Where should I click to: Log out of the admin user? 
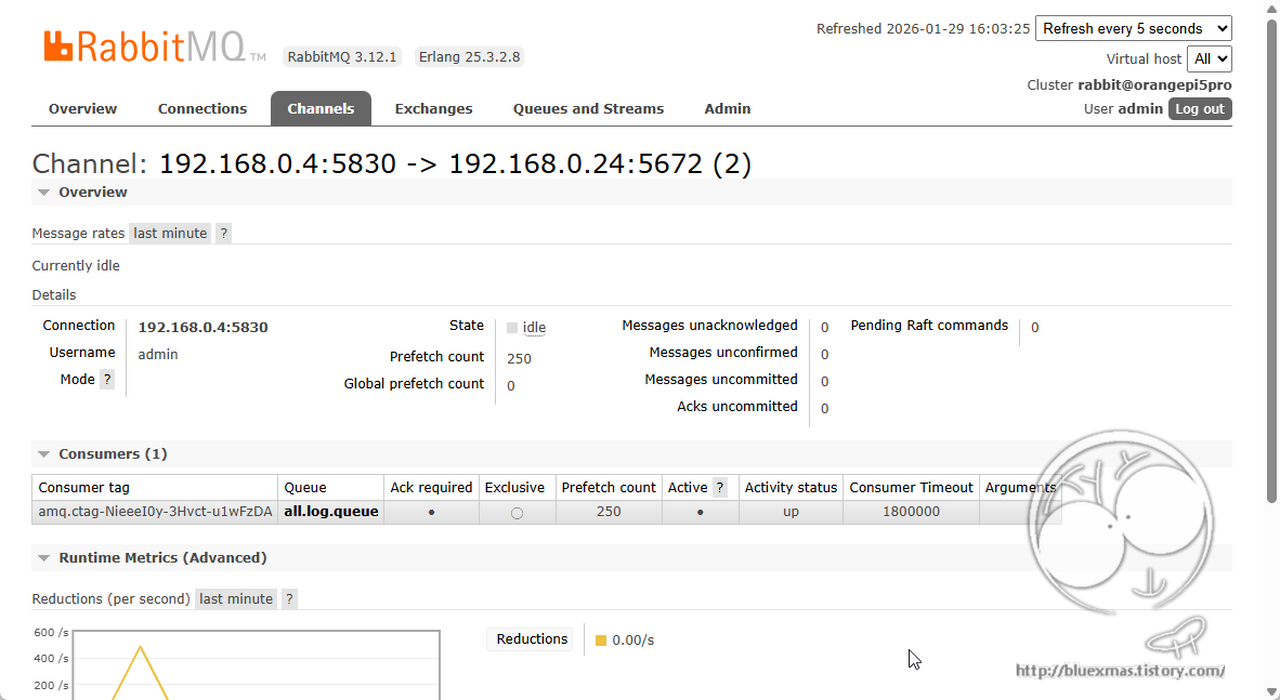[1200, 109]
